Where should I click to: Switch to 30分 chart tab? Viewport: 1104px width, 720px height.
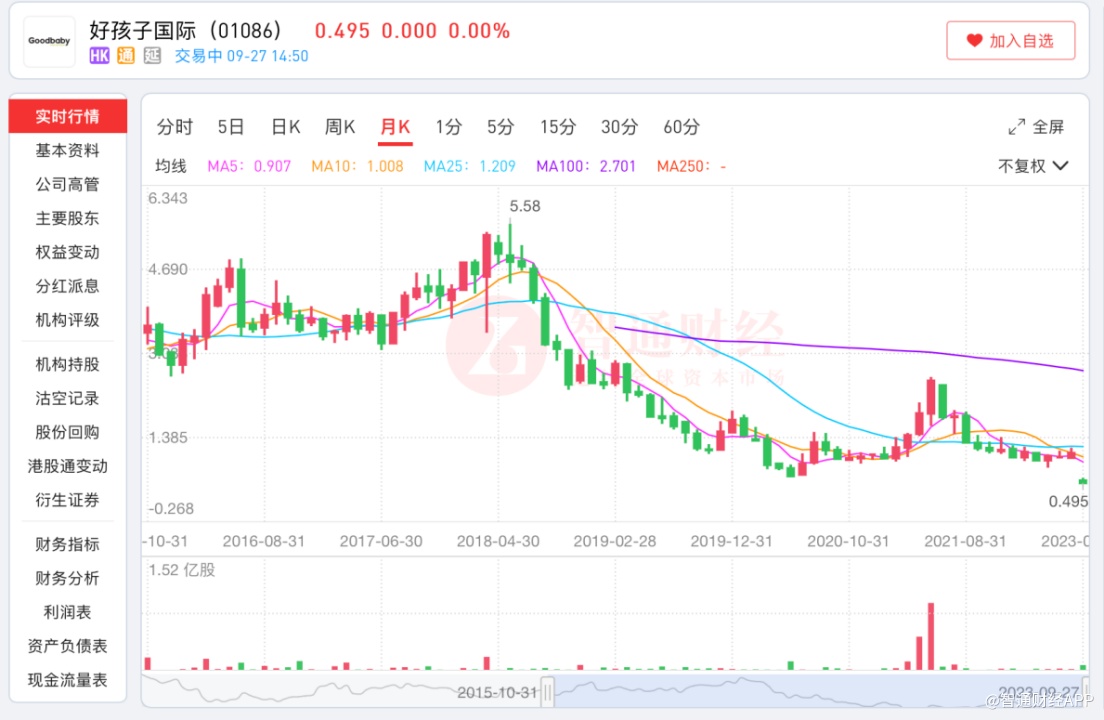tap(619, 127)
